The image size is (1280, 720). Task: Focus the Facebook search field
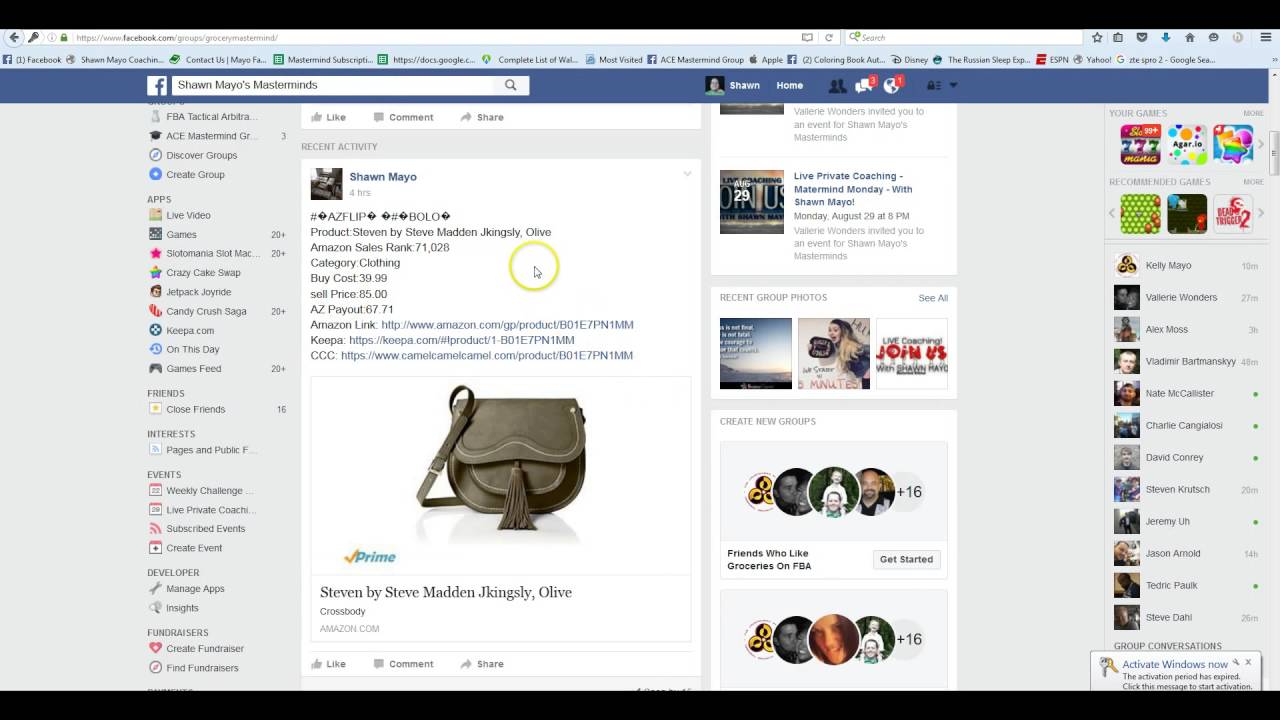[332, 85]
